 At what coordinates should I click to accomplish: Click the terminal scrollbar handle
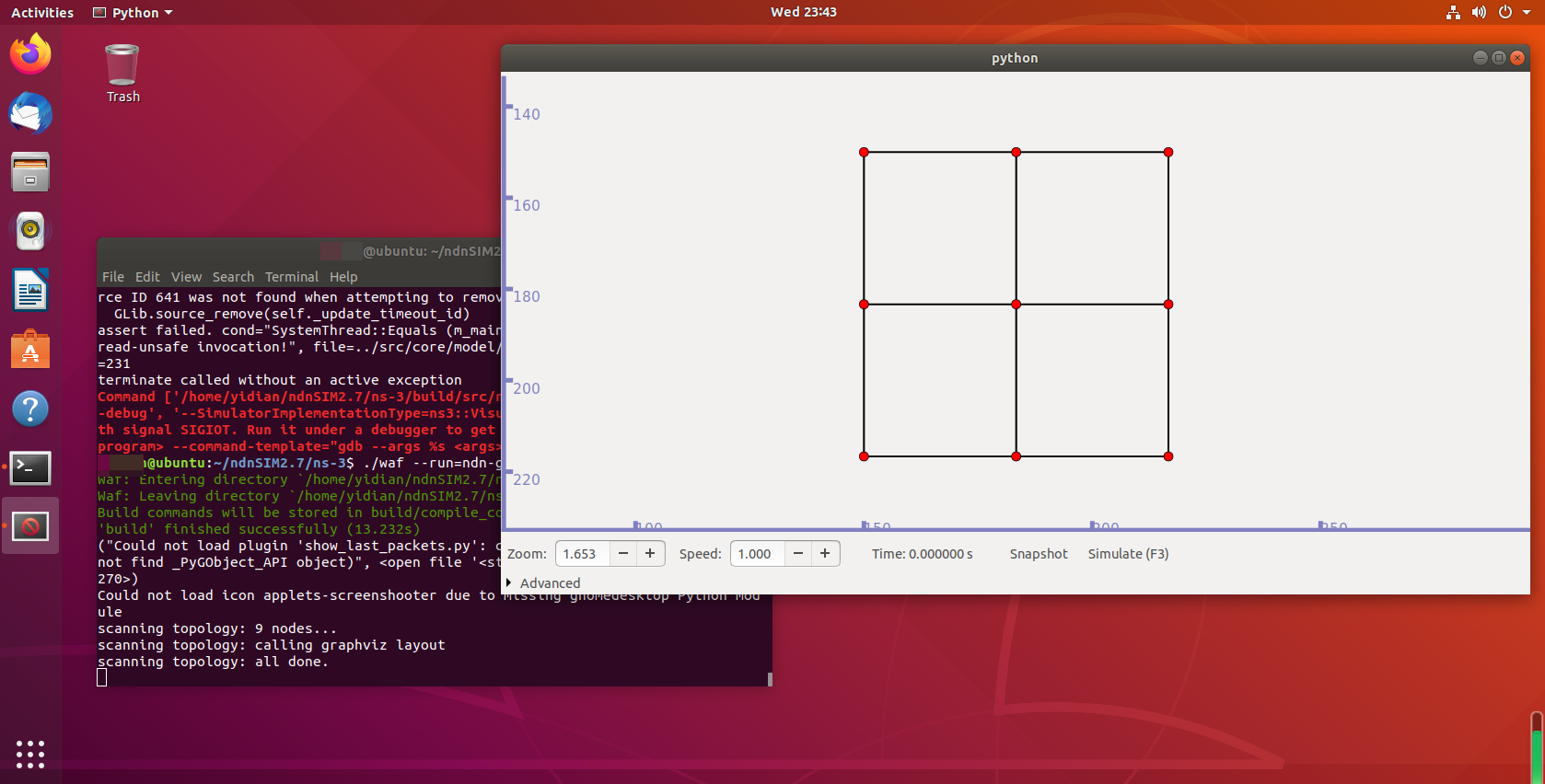point(770,679)
